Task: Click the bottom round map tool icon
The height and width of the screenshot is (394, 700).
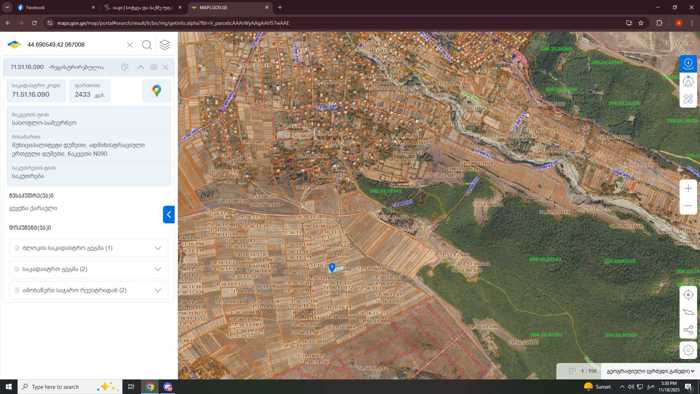Action: [688, 350]
